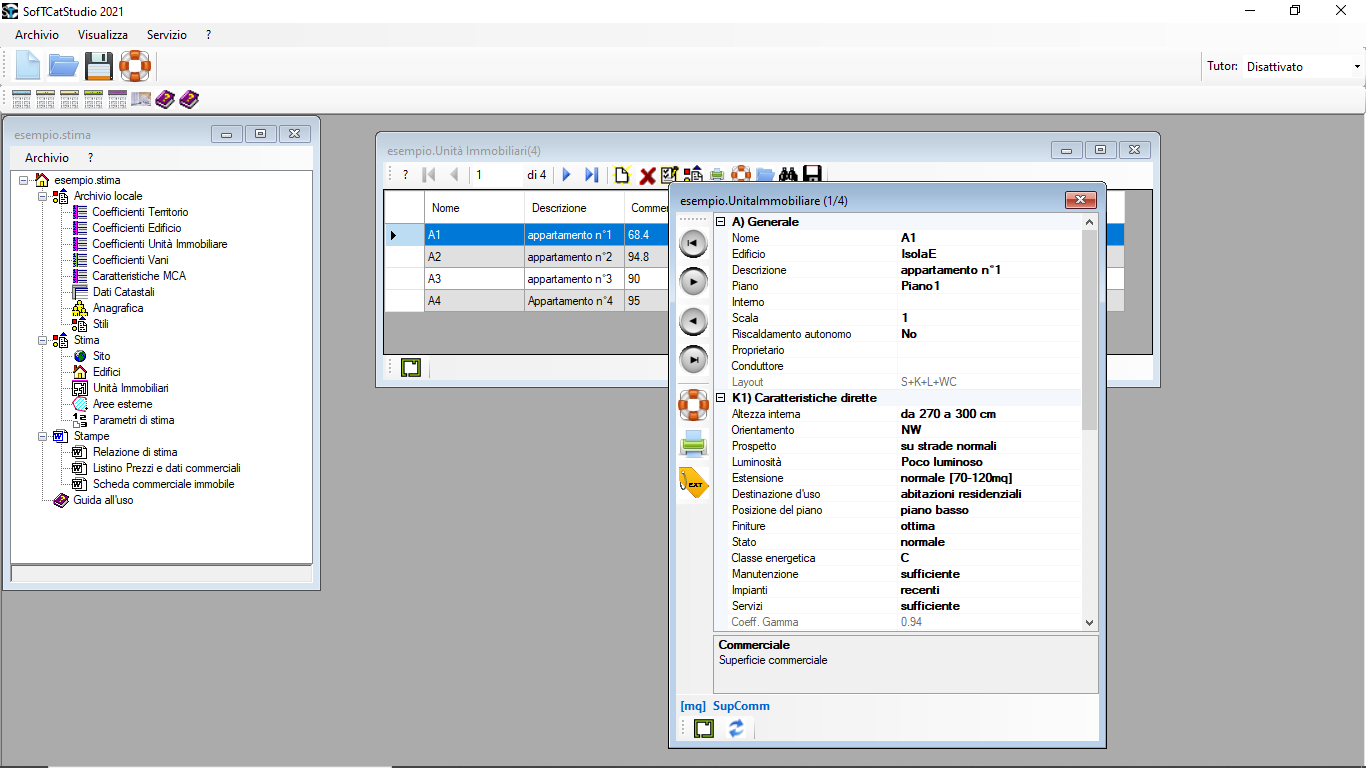Click the map image icon in second toolbar

click(x=141, y=99)
